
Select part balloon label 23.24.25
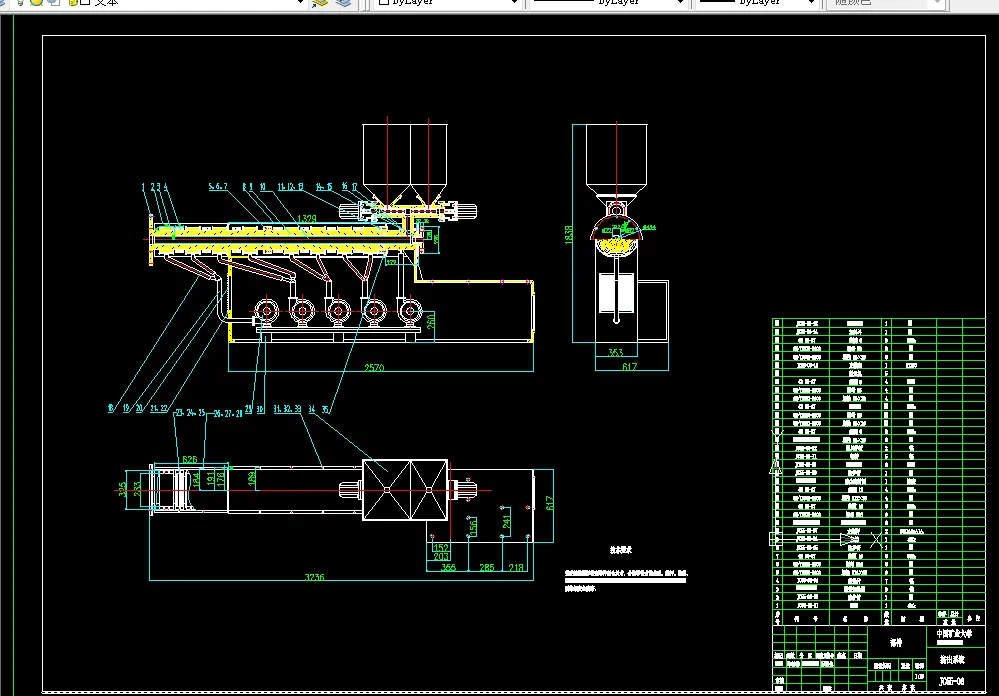(190, 413)
